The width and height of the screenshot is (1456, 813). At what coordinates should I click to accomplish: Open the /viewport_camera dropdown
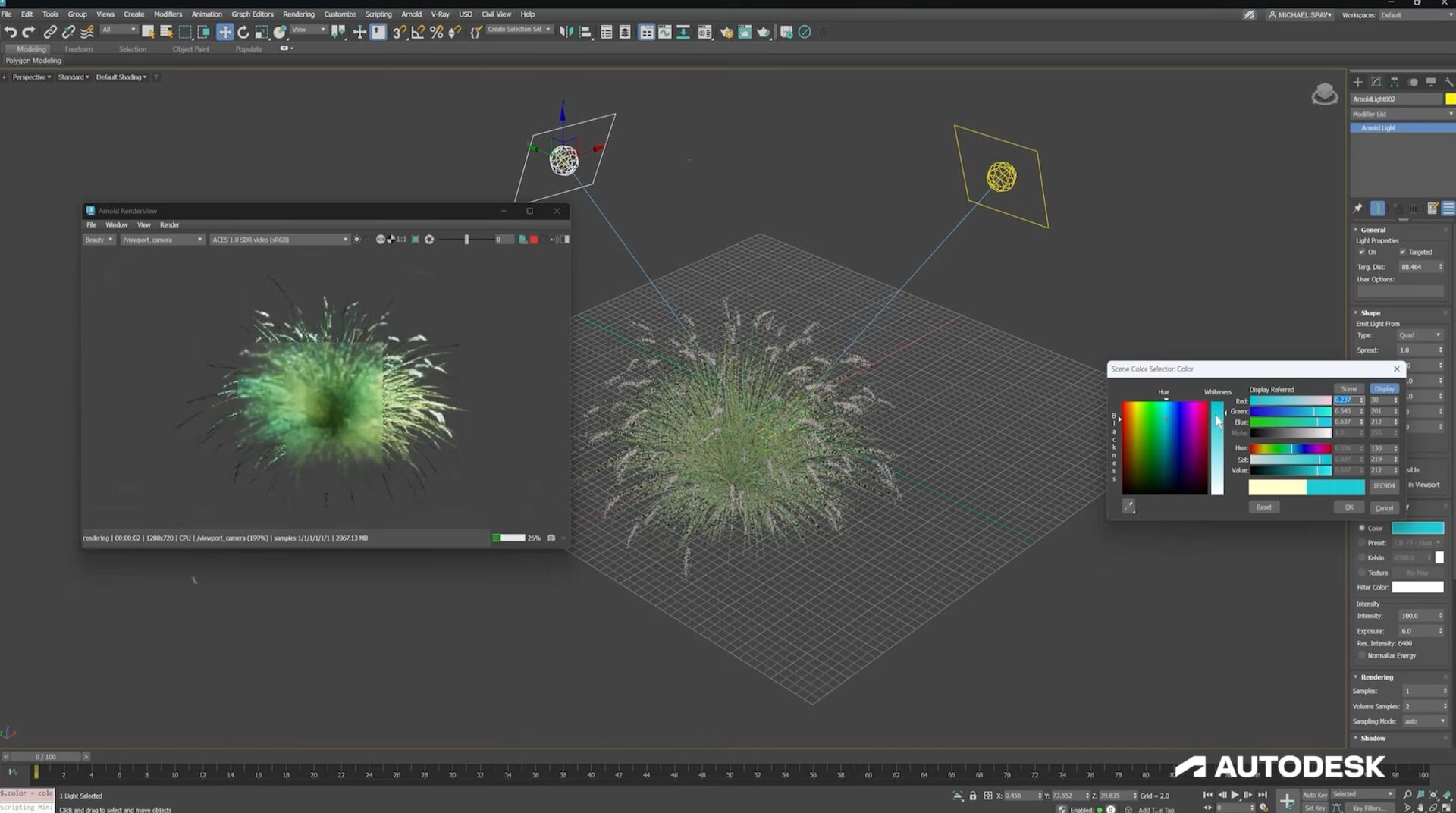click(162, 240)
